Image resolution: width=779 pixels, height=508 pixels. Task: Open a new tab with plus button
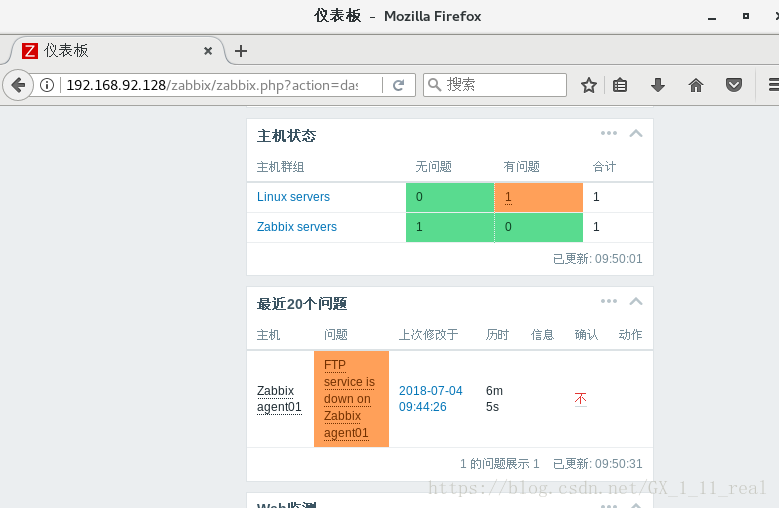click(241, 51)
